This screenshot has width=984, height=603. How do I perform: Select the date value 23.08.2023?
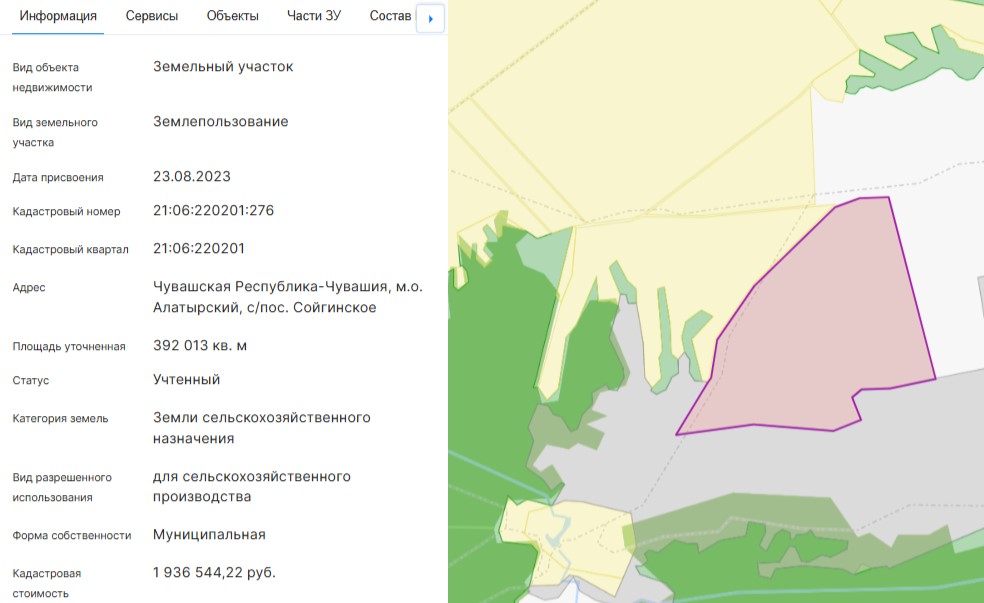coord(192,176)
